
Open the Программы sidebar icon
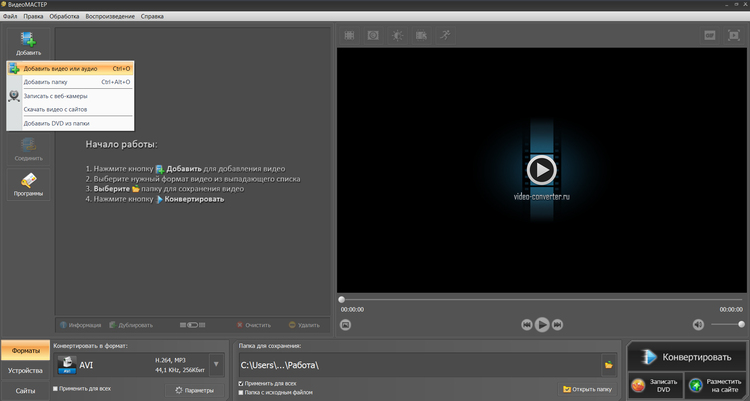tap(28, 184)
